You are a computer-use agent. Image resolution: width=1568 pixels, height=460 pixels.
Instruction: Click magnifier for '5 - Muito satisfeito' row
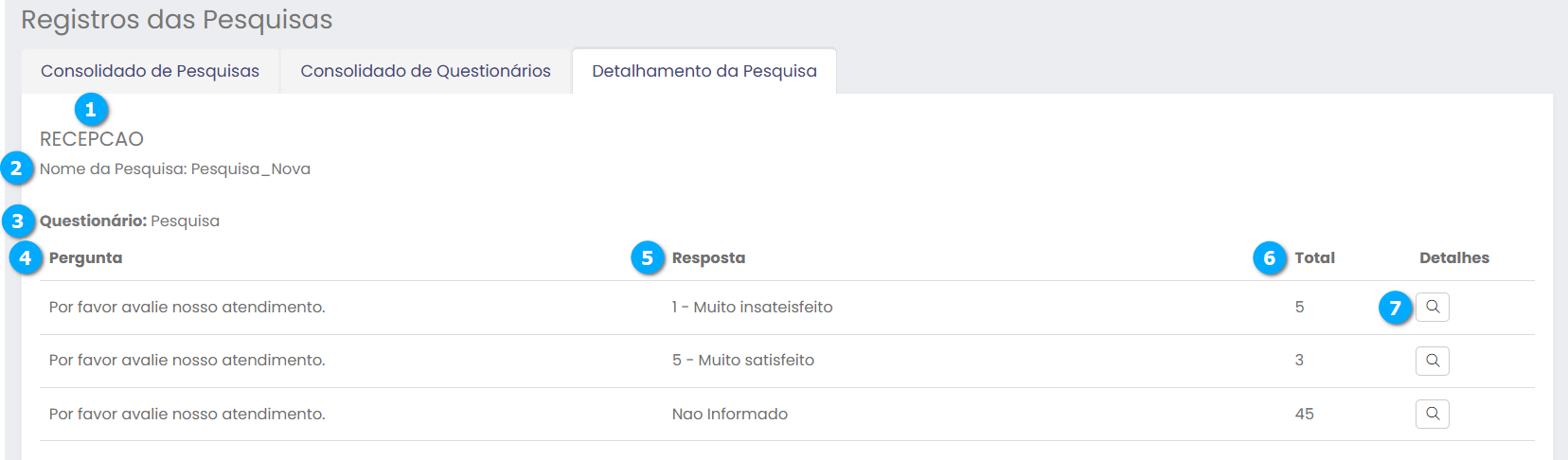click(x=1432, y=361)
